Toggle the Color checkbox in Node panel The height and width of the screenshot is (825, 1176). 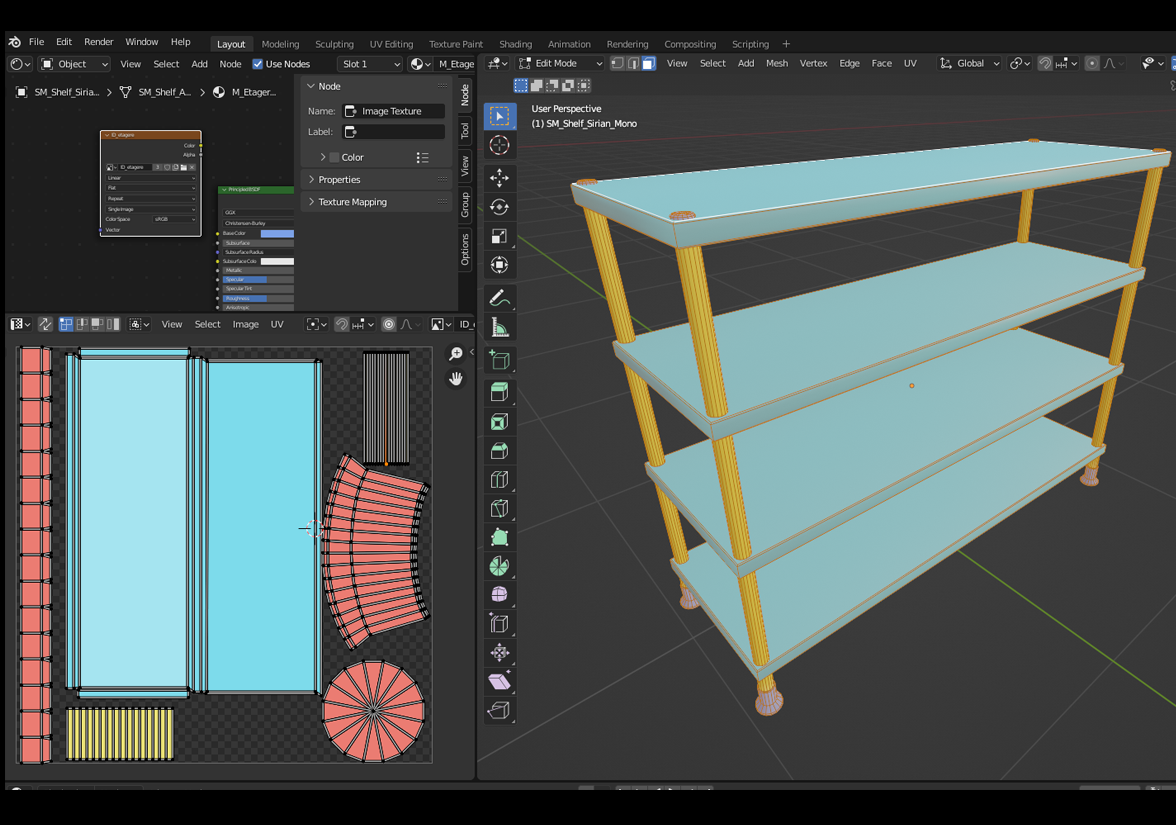335,158
